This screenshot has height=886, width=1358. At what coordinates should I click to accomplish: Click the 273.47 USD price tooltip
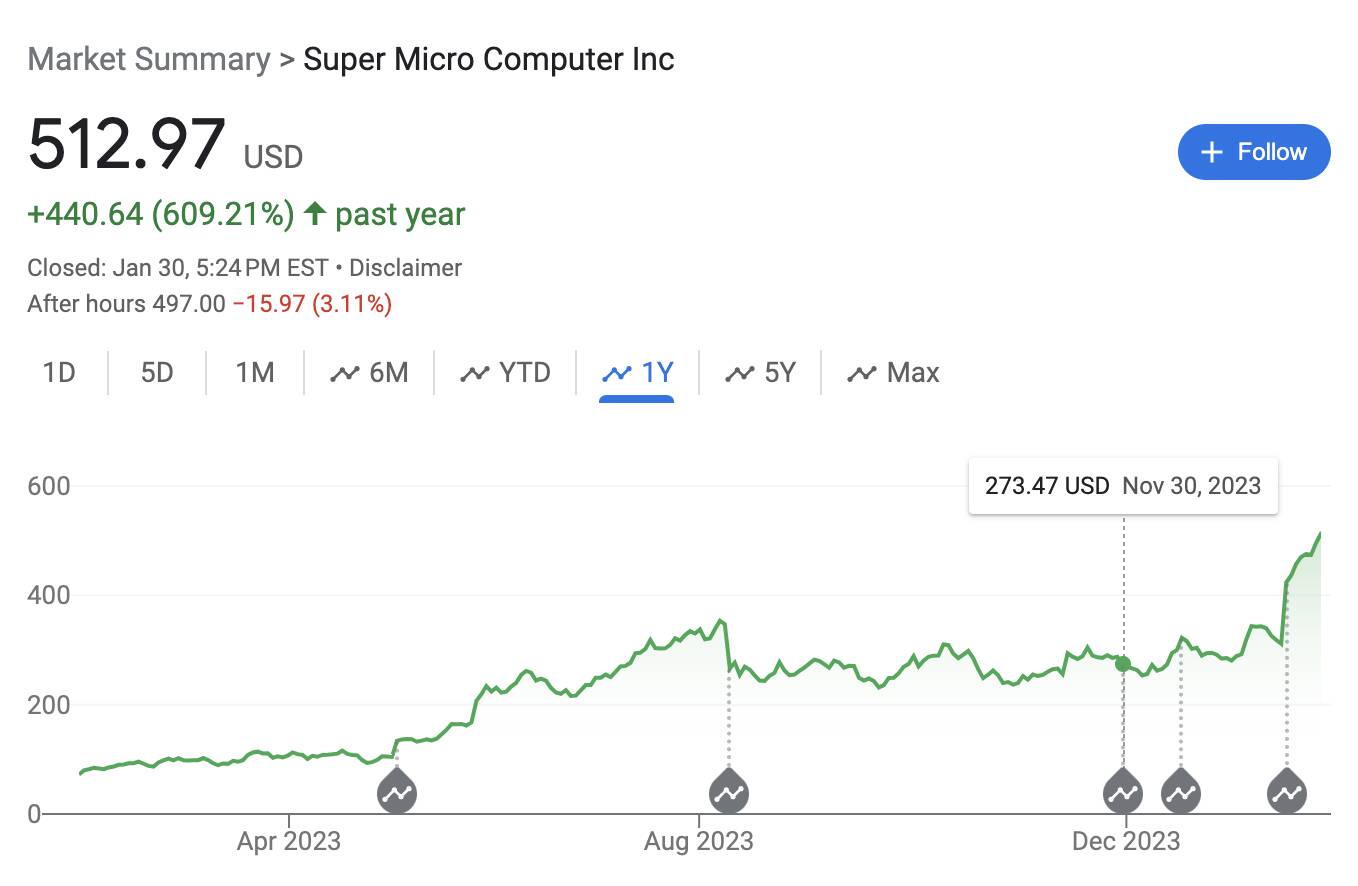click(x=1122, y=486)
